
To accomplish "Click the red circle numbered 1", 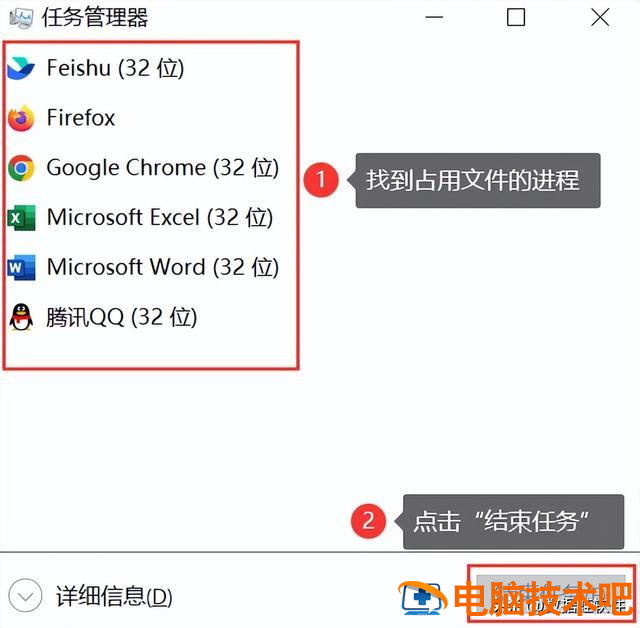I will click(321, 180).
